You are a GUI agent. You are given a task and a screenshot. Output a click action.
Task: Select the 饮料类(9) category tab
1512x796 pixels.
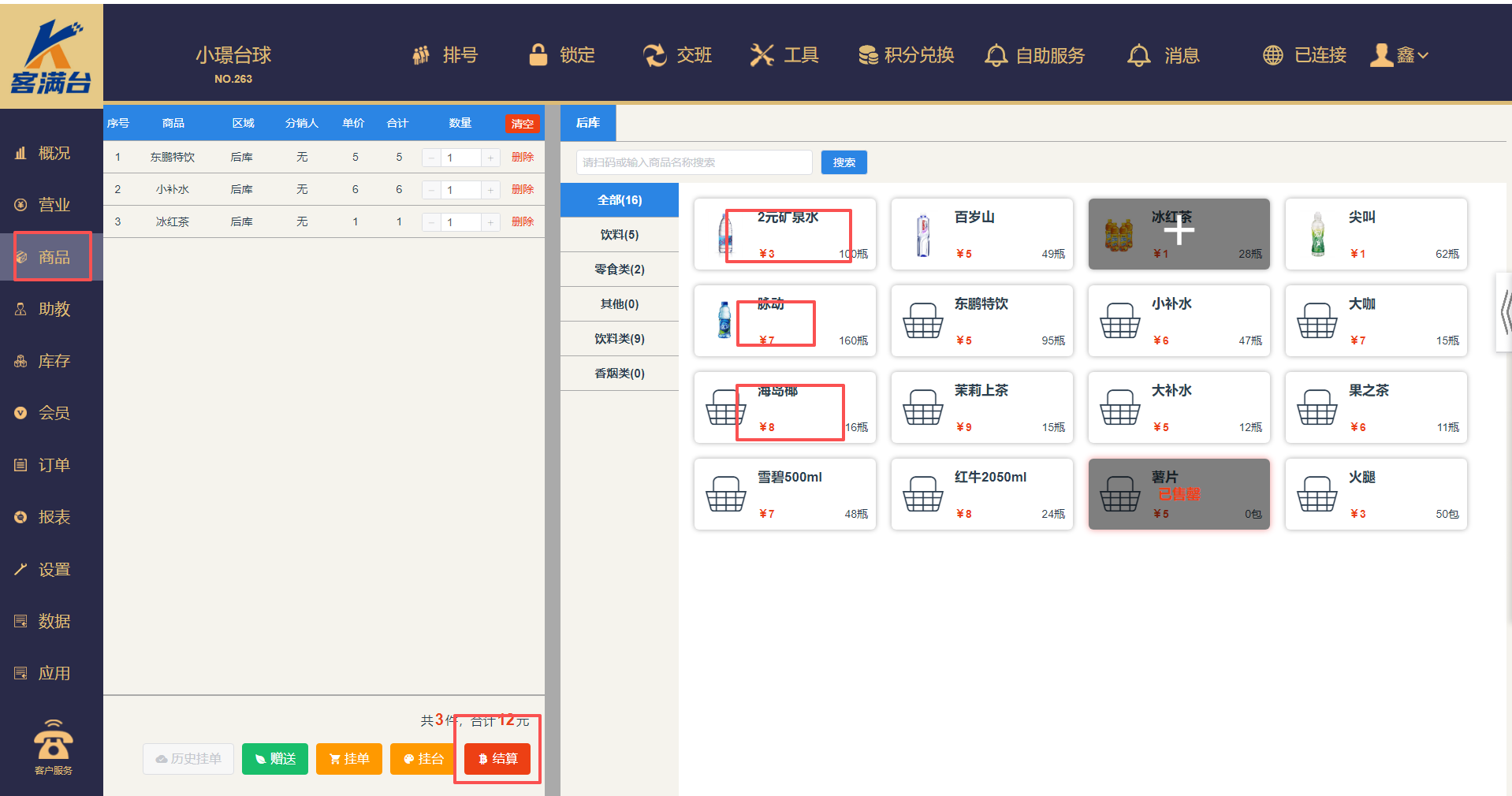620,339
